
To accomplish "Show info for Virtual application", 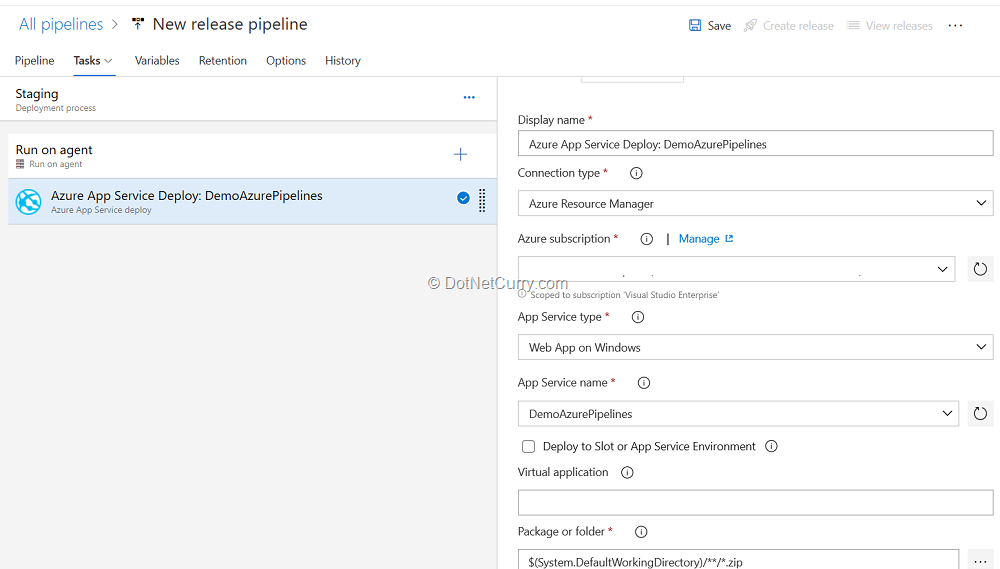I will tap(628, 473).
